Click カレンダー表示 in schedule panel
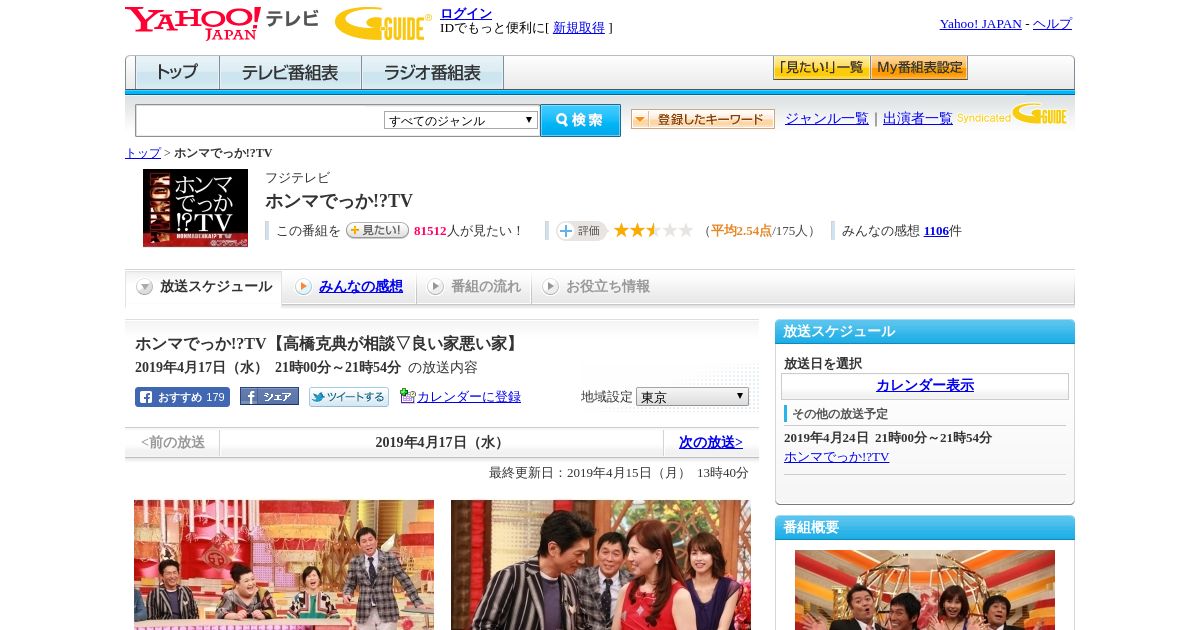Screen dimensions: 1200x630 coord(925,386)
